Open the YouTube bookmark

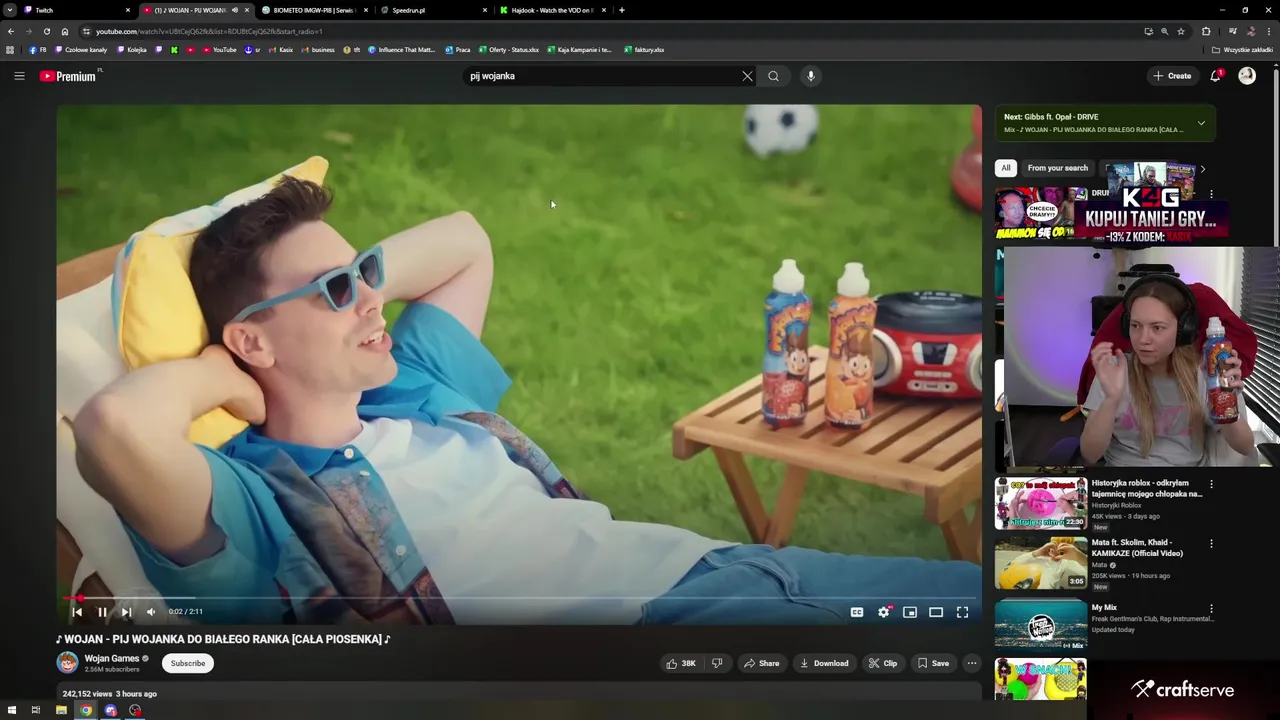[x=220, y=49]
